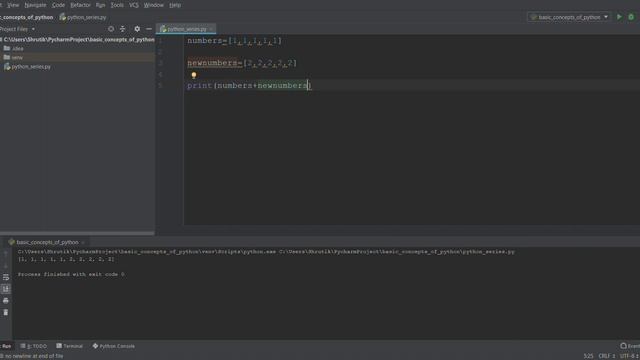Image resolution: width=640 pixels, height=360 pixels.
Task: Open the Code menu
Action: coord(58,5)
